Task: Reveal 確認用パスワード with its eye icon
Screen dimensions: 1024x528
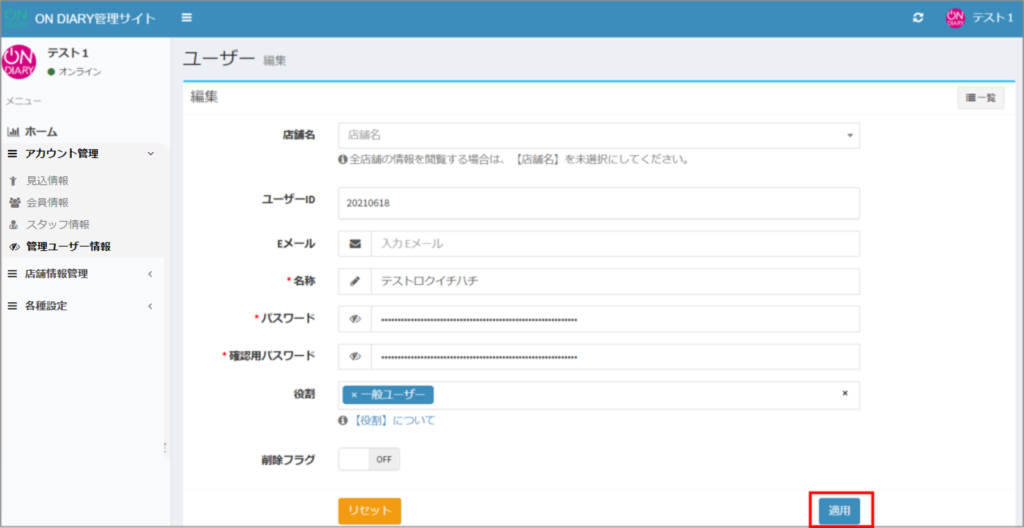Action: (355, 357)
